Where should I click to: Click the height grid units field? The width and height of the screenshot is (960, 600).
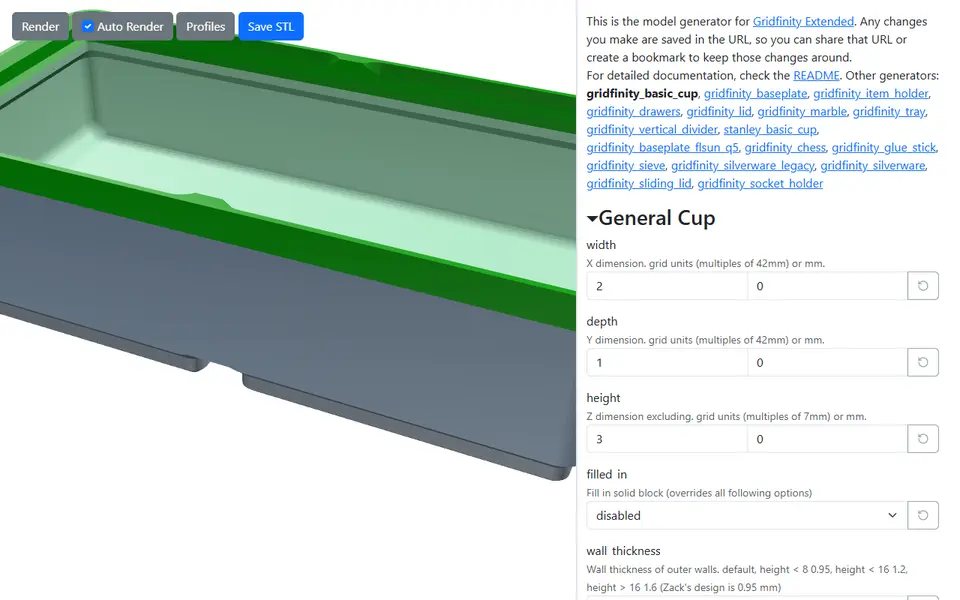[x=667, y=439]
